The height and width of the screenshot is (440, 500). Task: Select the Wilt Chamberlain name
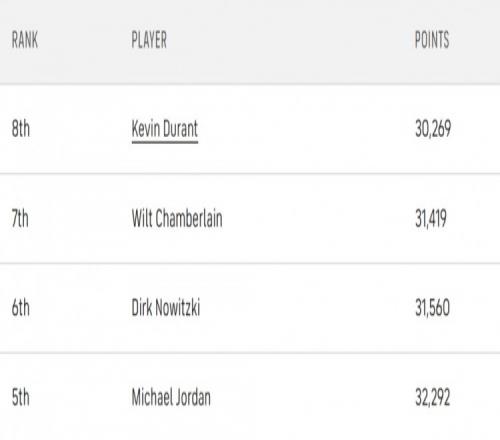177,219
